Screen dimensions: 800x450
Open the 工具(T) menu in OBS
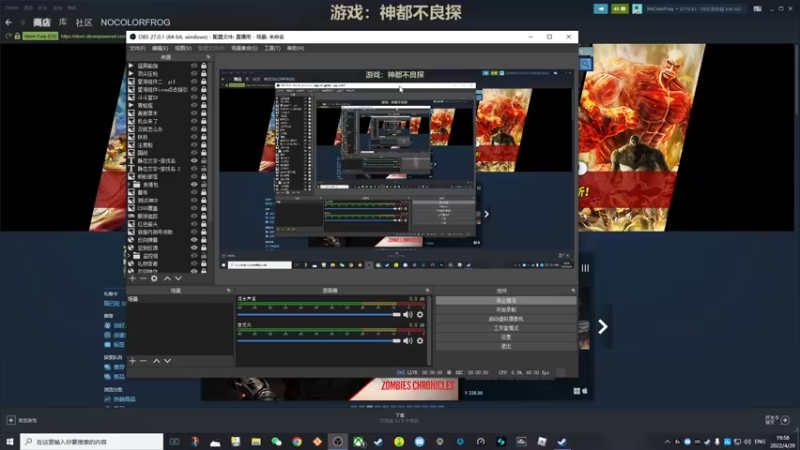(272, 48)
